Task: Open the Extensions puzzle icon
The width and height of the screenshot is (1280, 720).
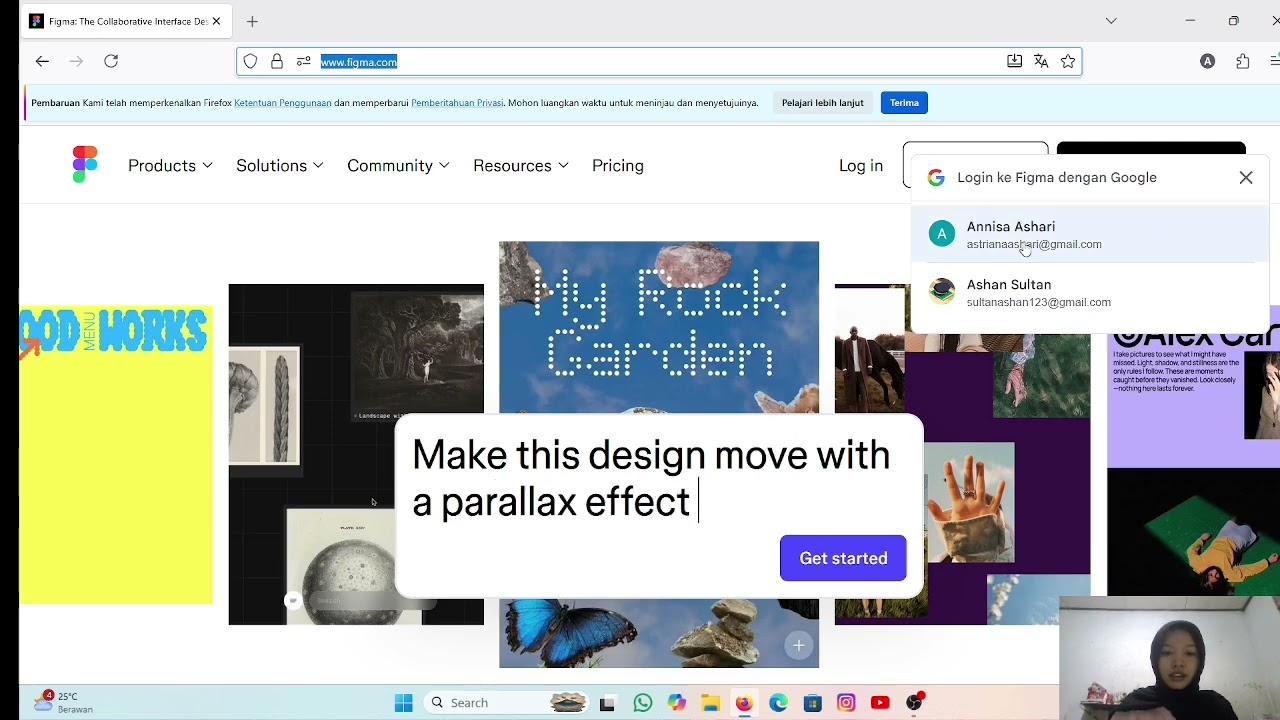Action: point(1243,61)
